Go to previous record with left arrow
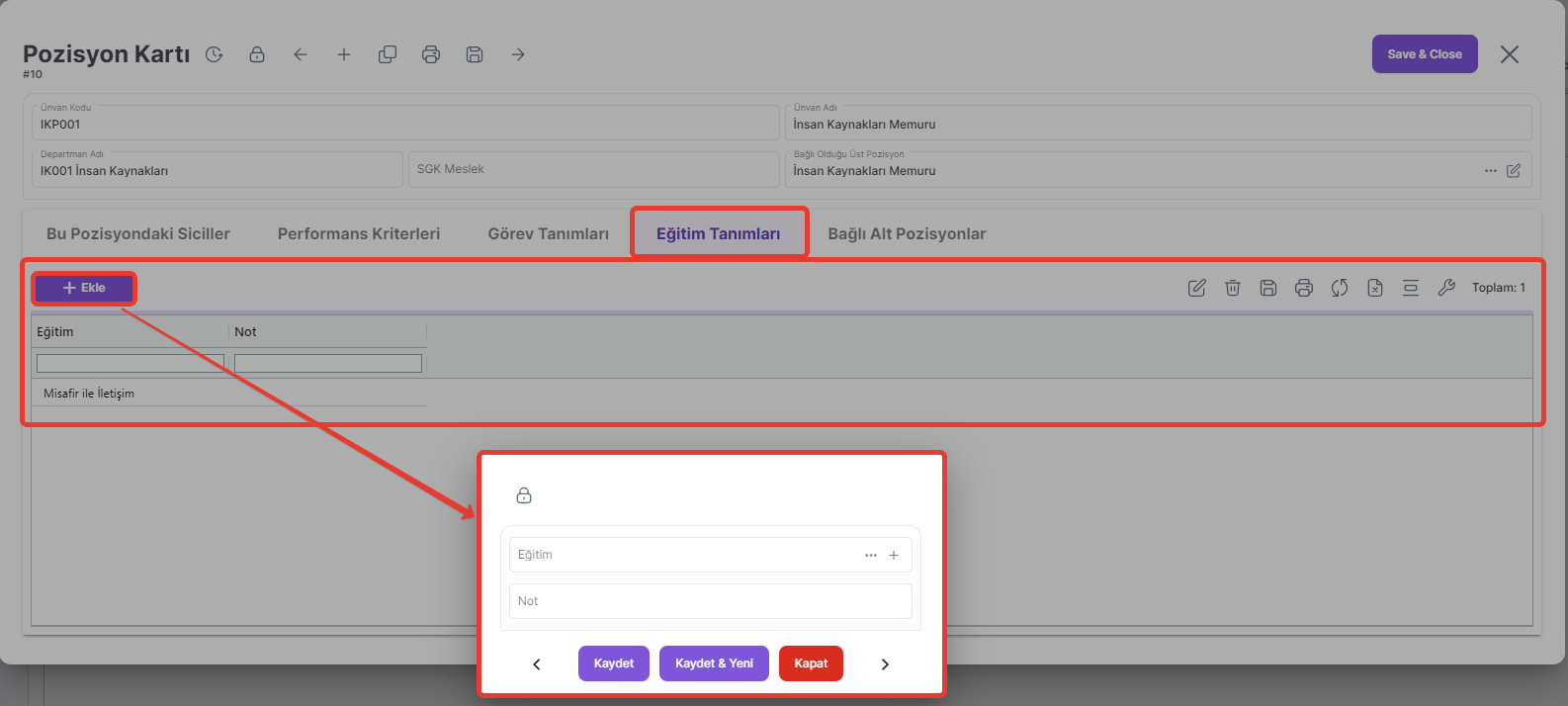 (x=301, y=54)
